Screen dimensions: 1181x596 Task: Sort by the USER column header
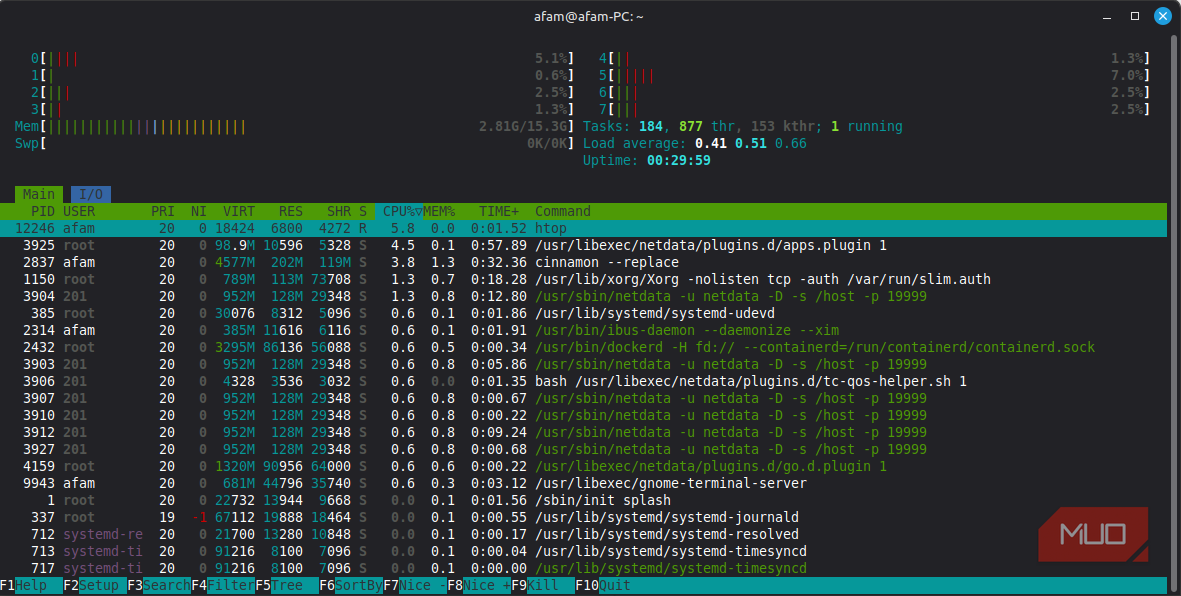click(79, 212)
